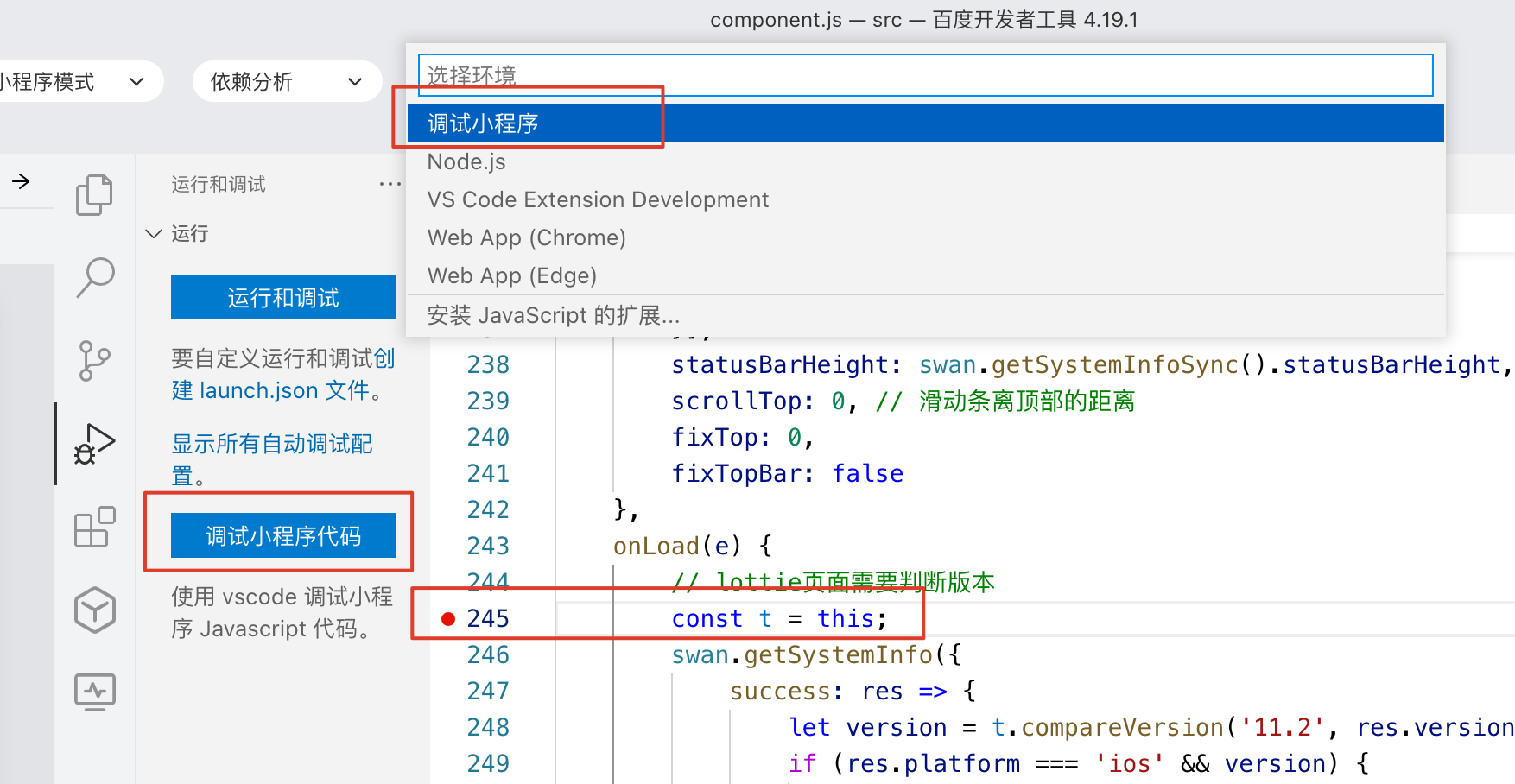The width and height of the screenshot is (1515, 784).
Task: Collapse the 运行 section chevron
Action: tap(155, 234)
